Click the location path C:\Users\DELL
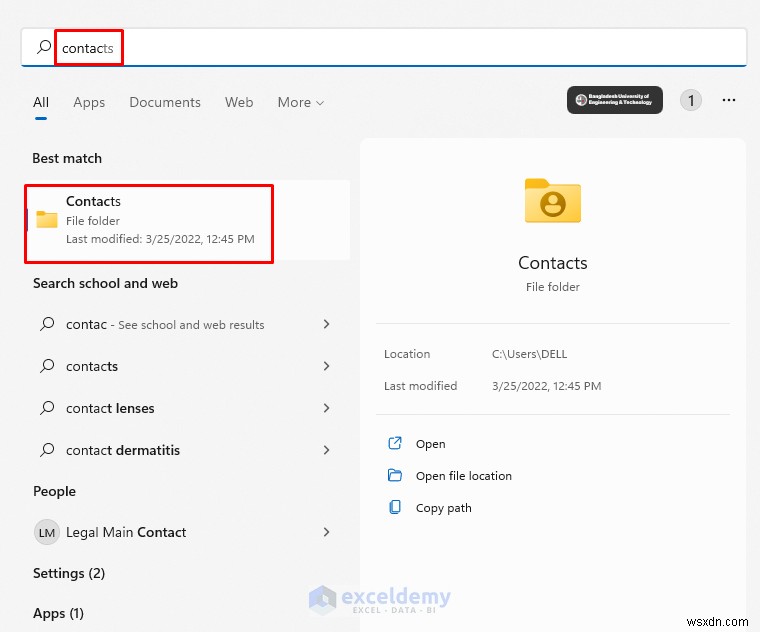The height and width of the screenshot is (632, 760). 529,354
